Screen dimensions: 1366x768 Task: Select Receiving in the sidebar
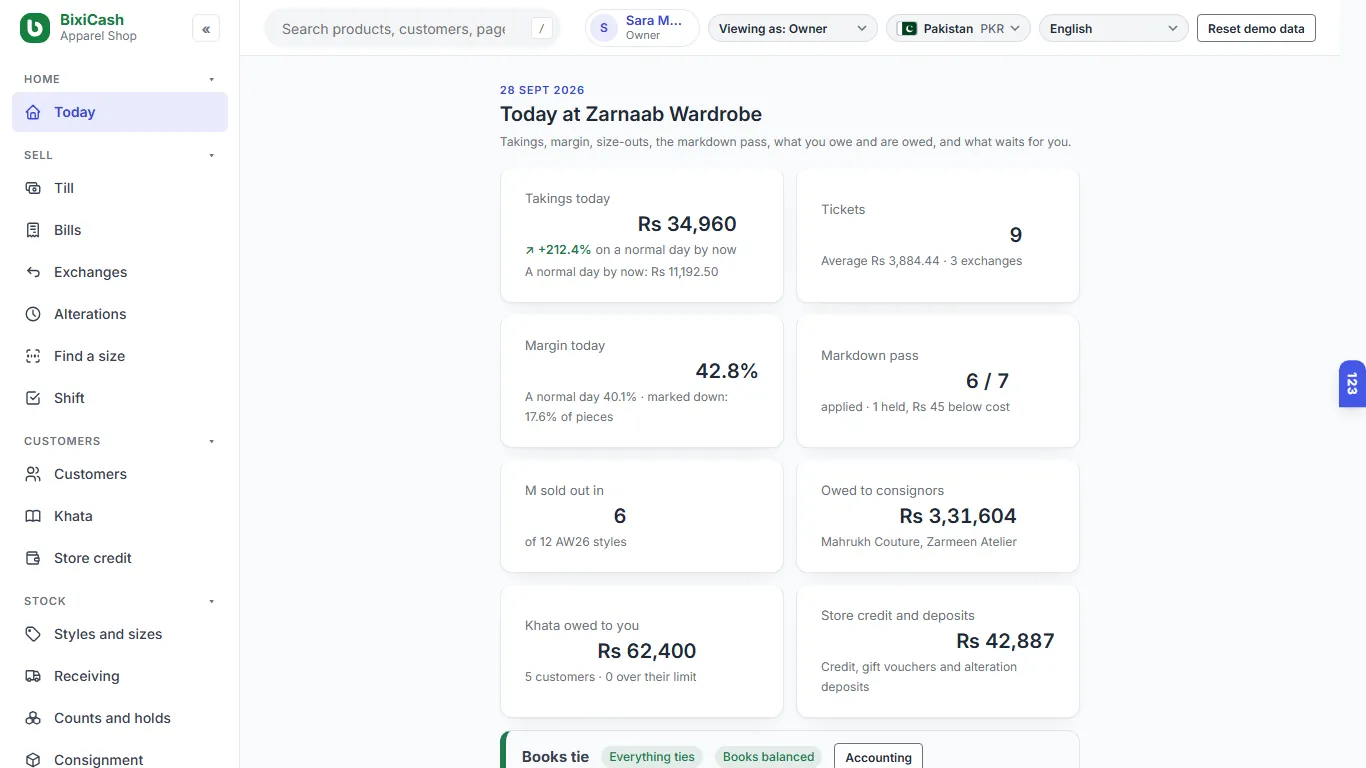point(120,676)
